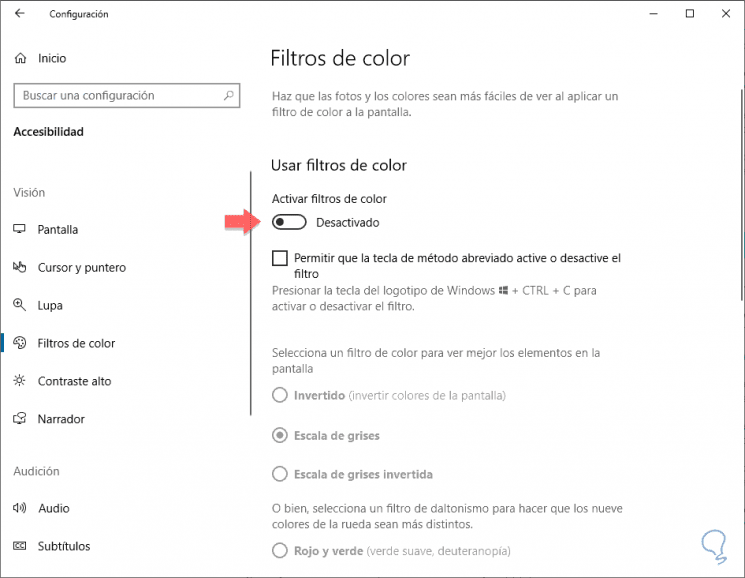Click the Lupa magnifier icon
745x578 pixels.
click(x=20, y=306)
